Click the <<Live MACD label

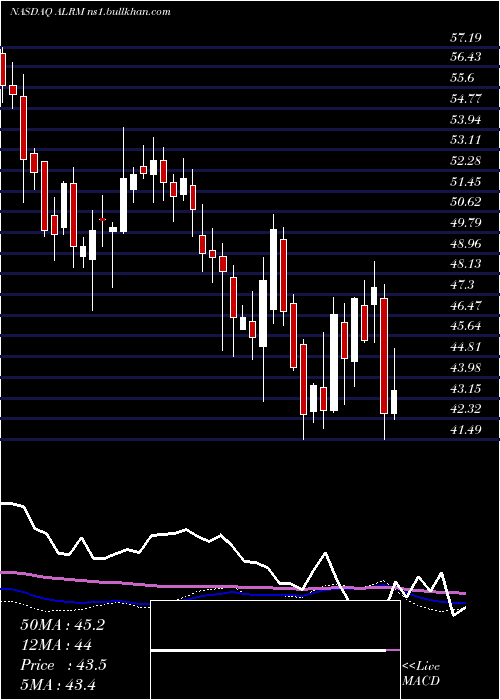coord(421,674)
